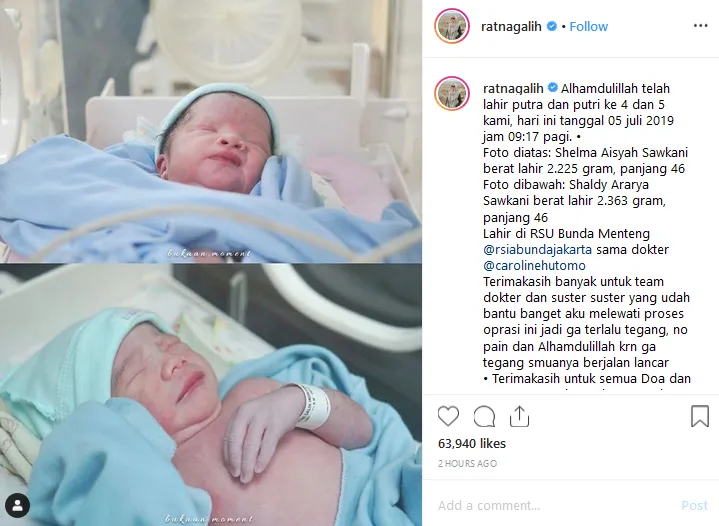The image size is (719, 526).
Task: Open the ratnagalih username in the caption
Action: [513, 88]
